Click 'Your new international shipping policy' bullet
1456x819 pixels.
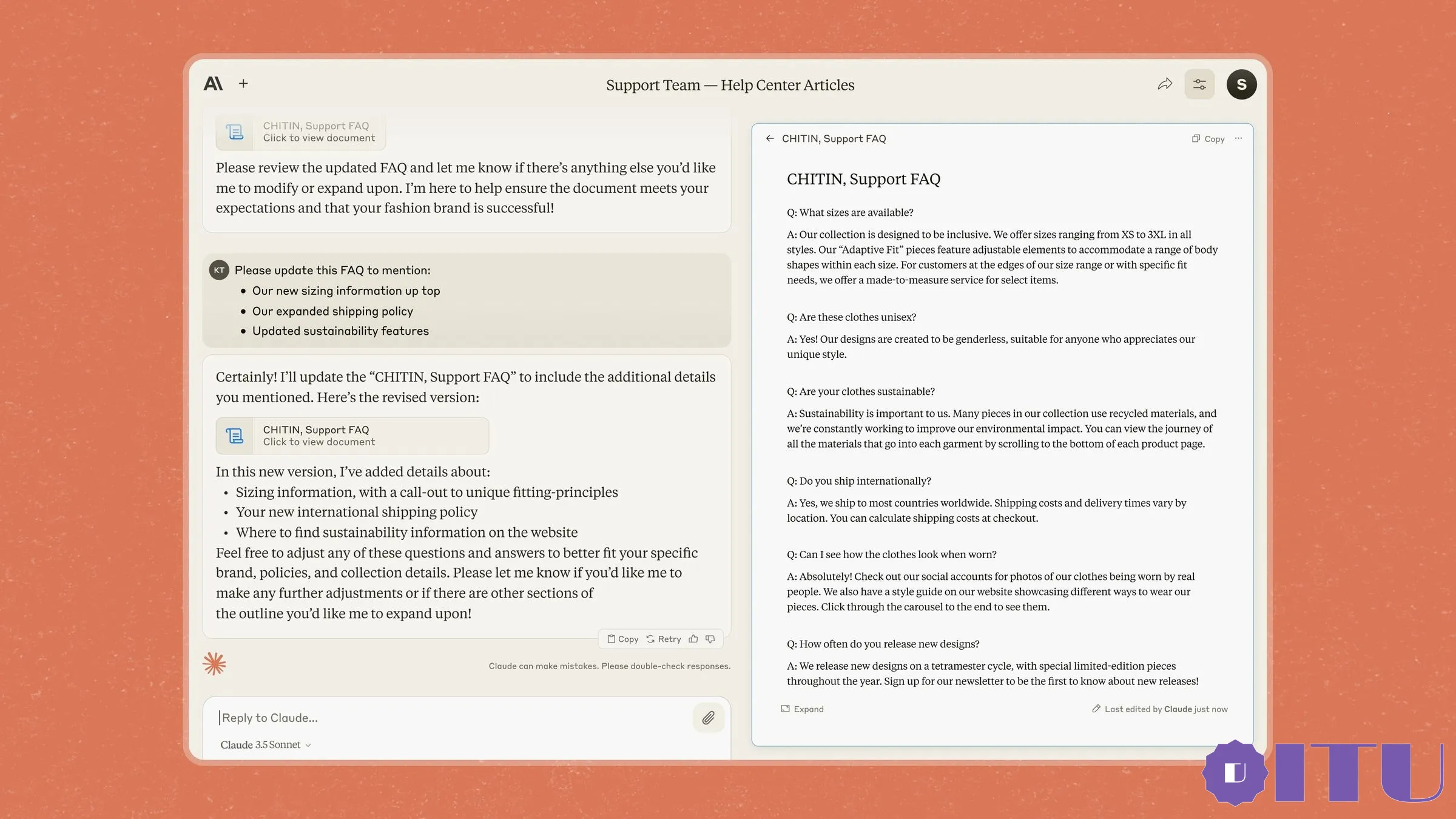[357, 512]
